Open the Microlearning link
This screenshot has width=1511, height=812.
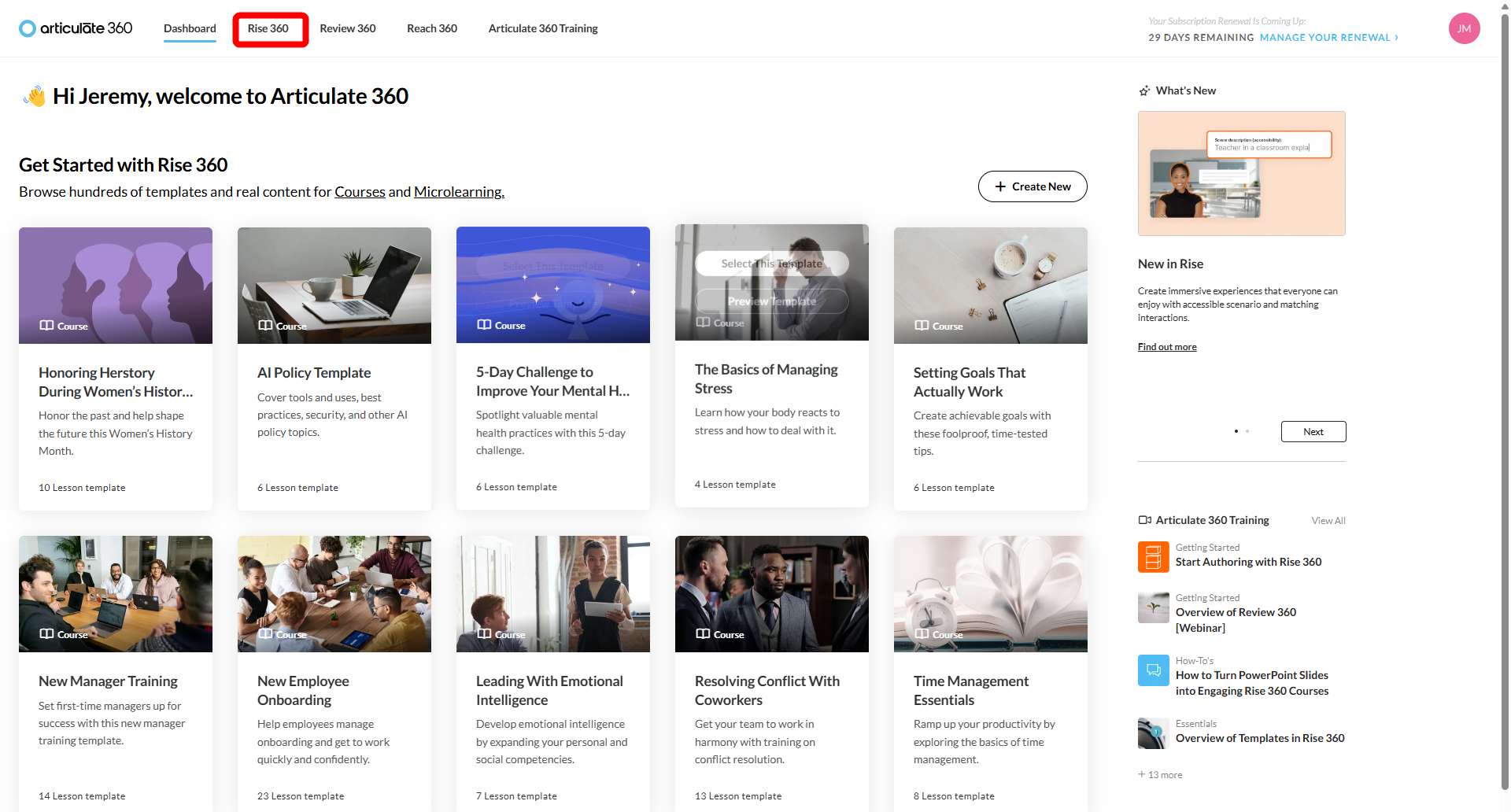(x=460, y=192)
